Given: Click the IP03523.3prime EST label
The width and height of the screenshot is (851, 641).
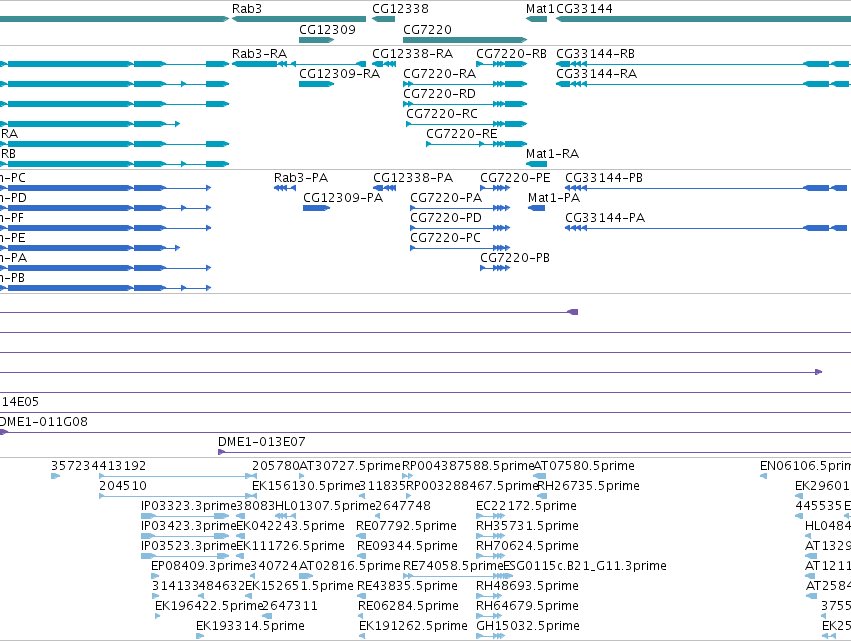Looking at the screenshot, I should point(188,545).
